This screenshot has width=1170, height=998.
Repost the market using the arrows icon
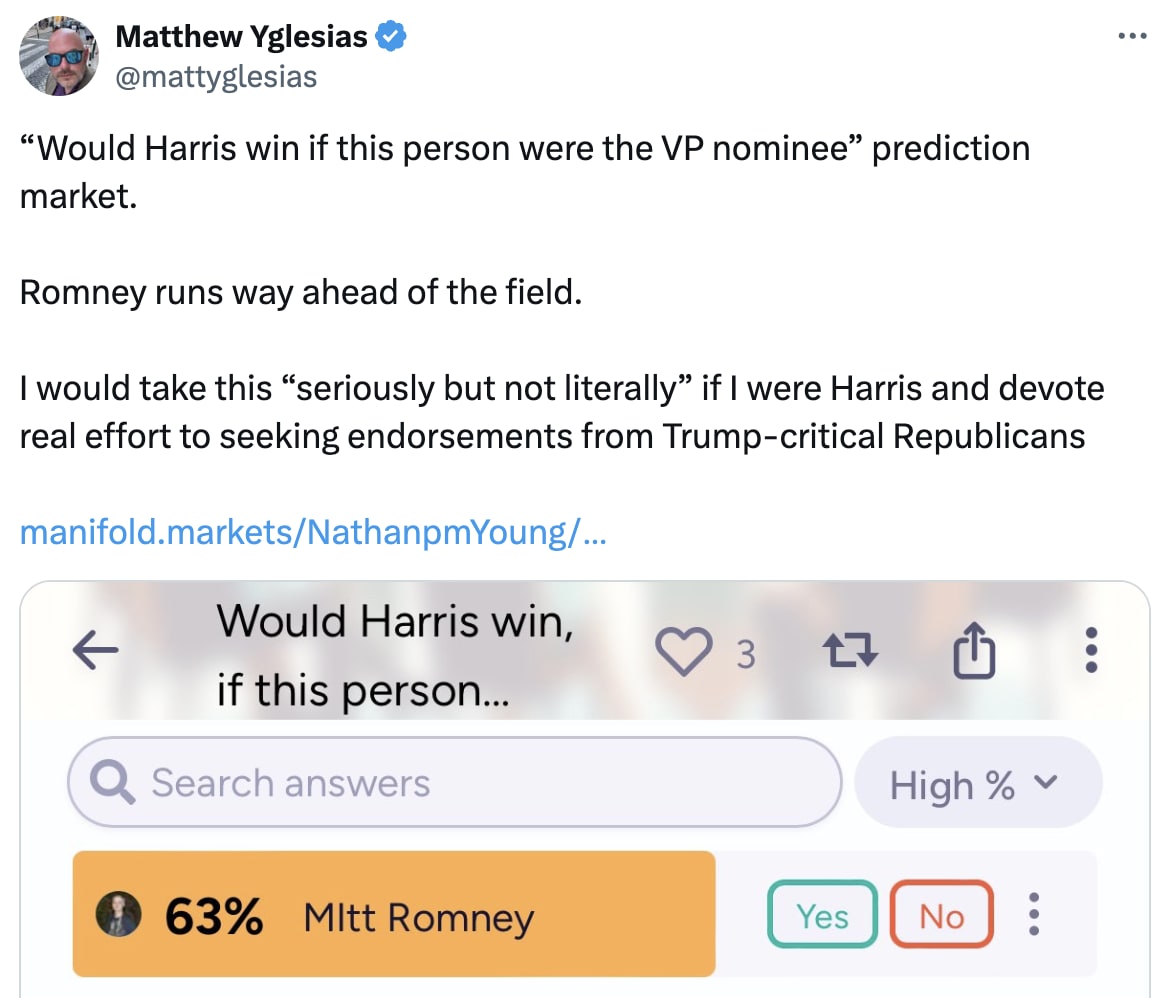[850, 652]
